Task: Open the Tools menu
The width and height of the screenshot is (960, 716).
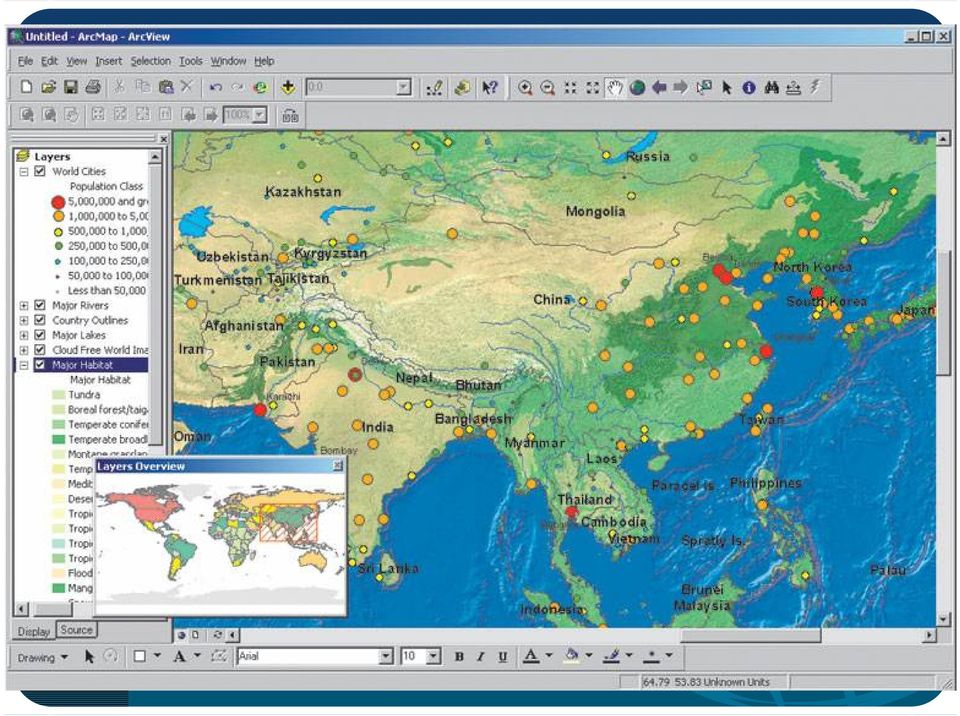Action: coord(190,61)
